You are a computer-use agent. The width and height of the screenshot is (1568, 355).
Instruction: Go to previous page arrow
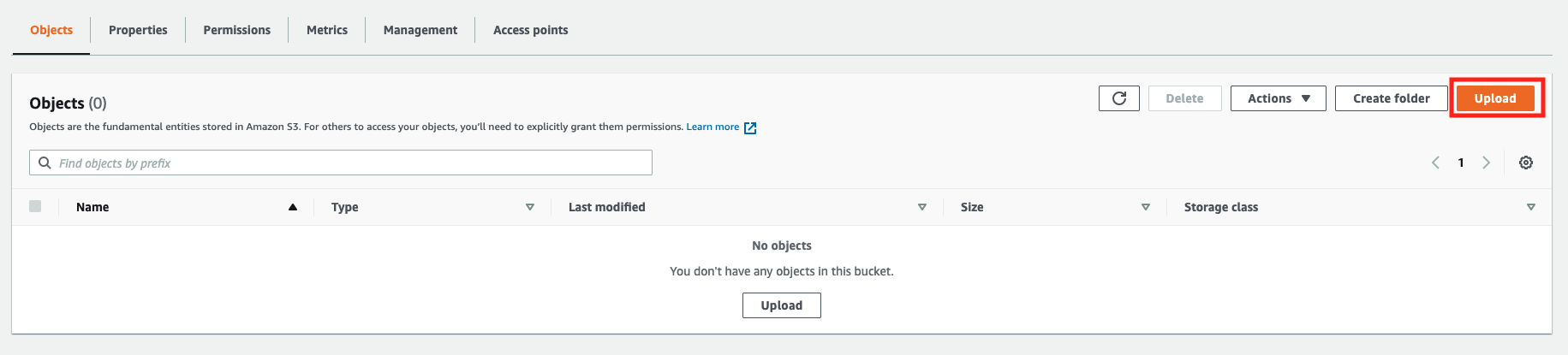click(x=1435, y=163)
